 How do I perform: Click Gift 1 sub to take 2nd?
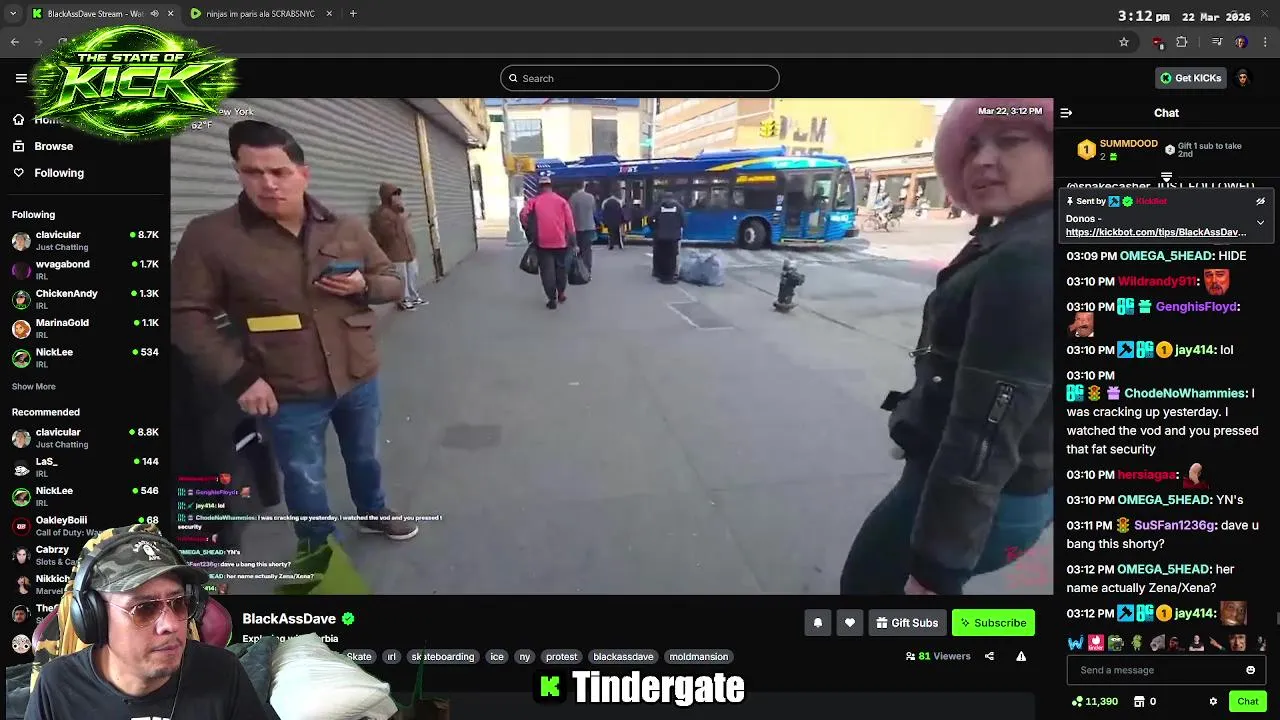click(x=1203, y=150)
